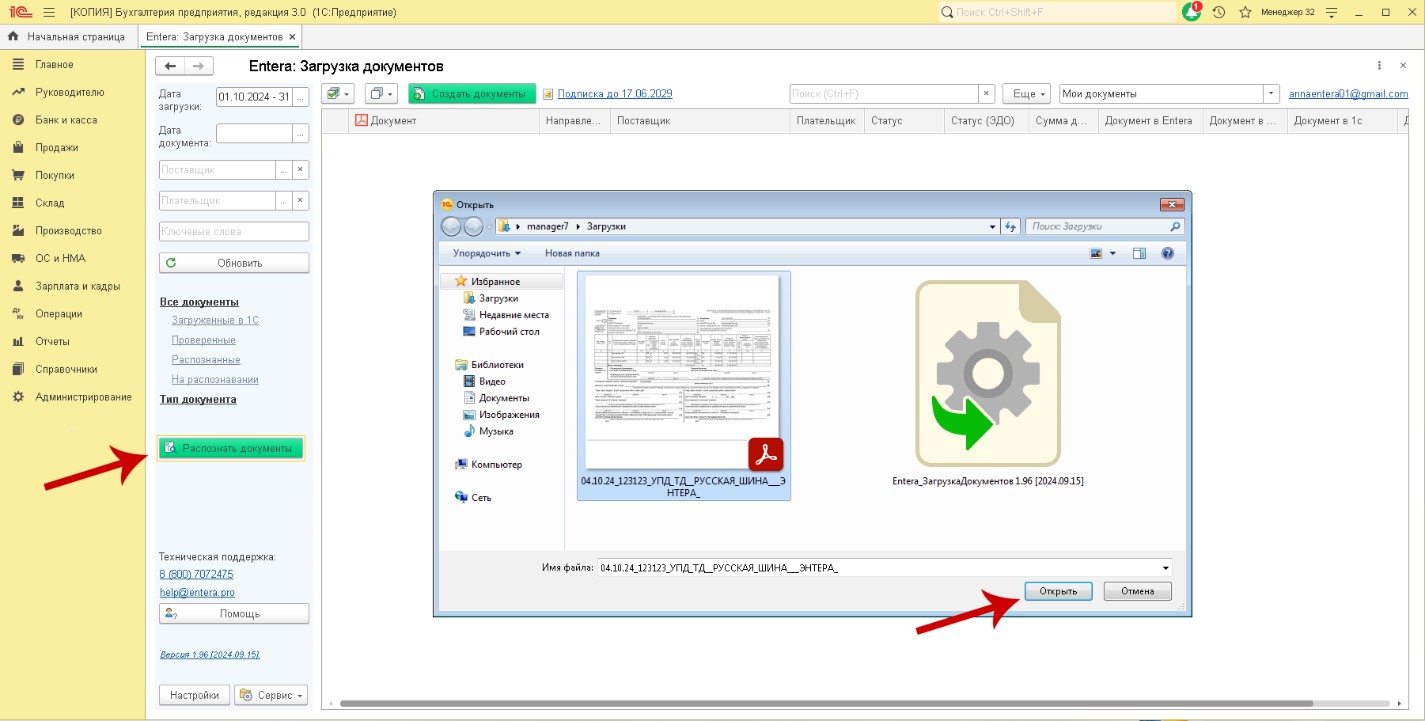This screenshot has width=1425, height=721.
Task: Open Банк и касса section
Action: coord(66,120)
